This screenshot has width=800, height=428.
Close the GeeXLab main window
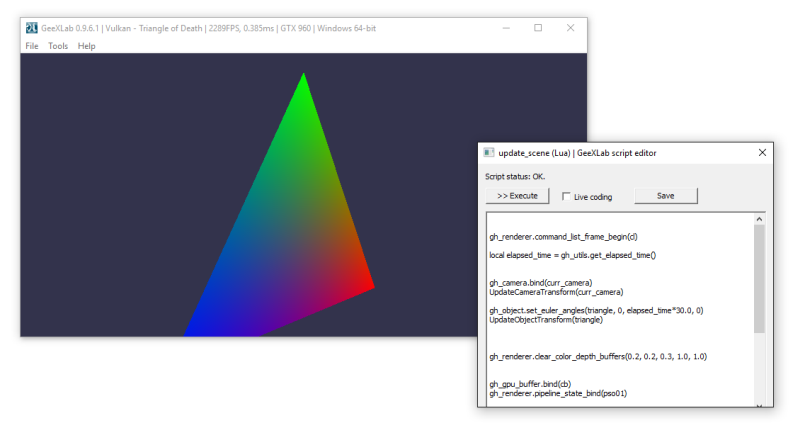[x=570, y=28]
